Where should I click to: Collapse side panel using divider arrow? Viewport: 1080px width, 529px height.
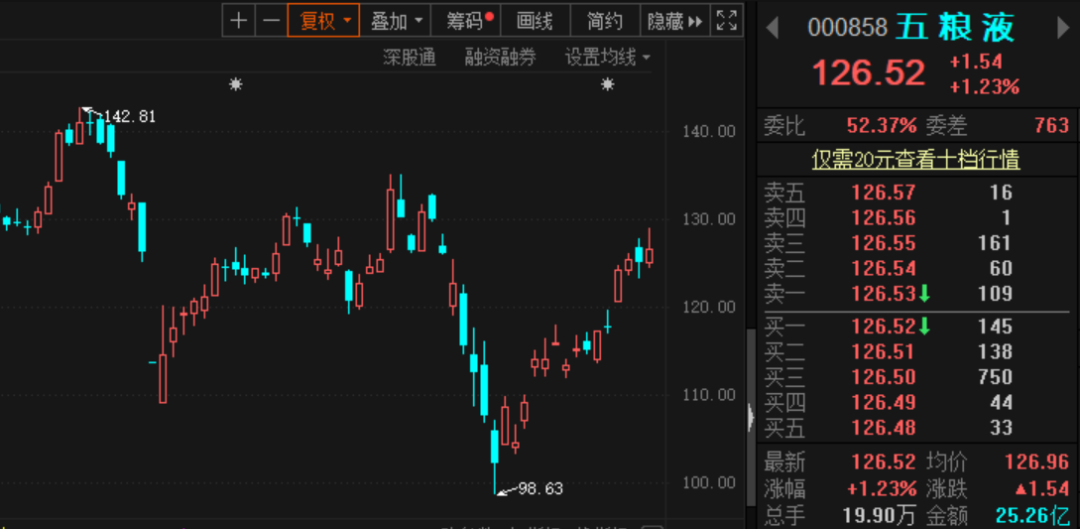pyautogui.click(x=751, y=417)
